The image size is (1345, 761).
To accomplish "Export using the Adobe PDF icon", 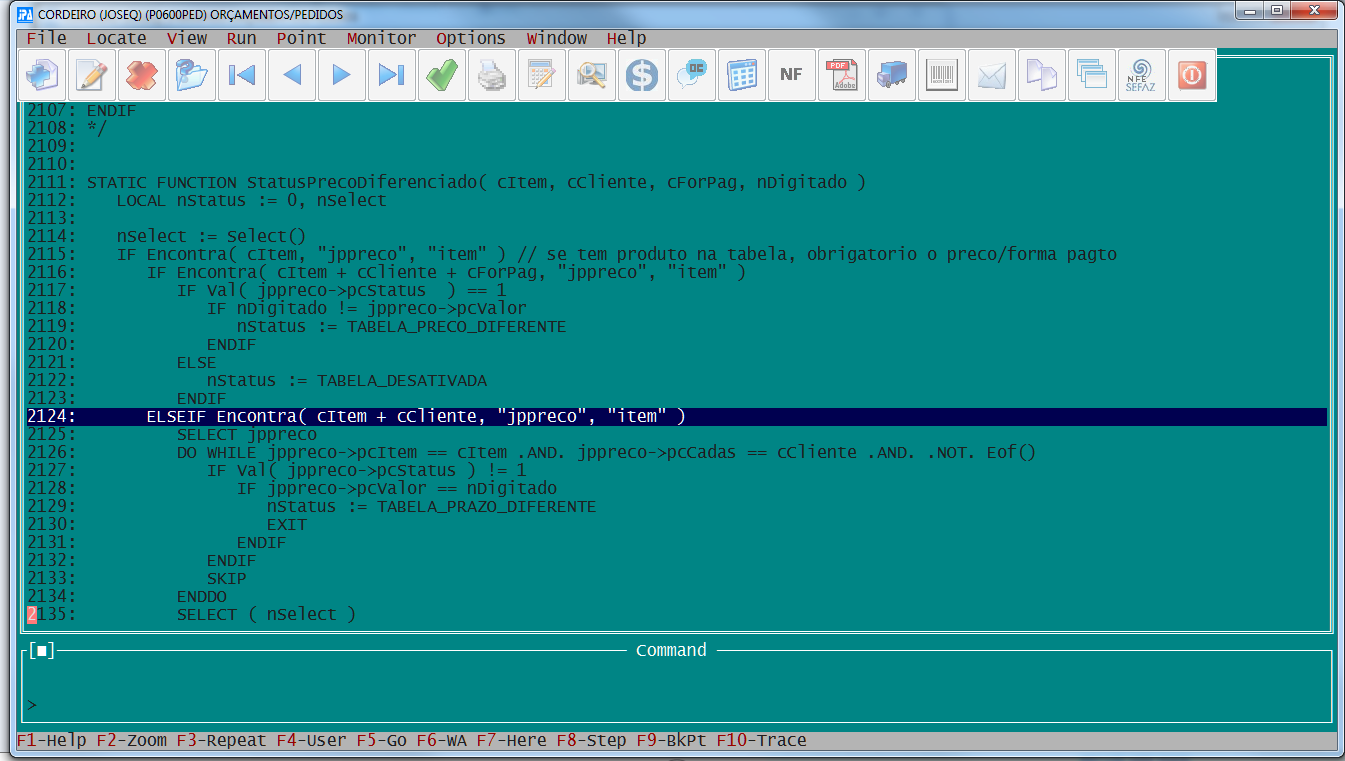I will pos(841,75).
